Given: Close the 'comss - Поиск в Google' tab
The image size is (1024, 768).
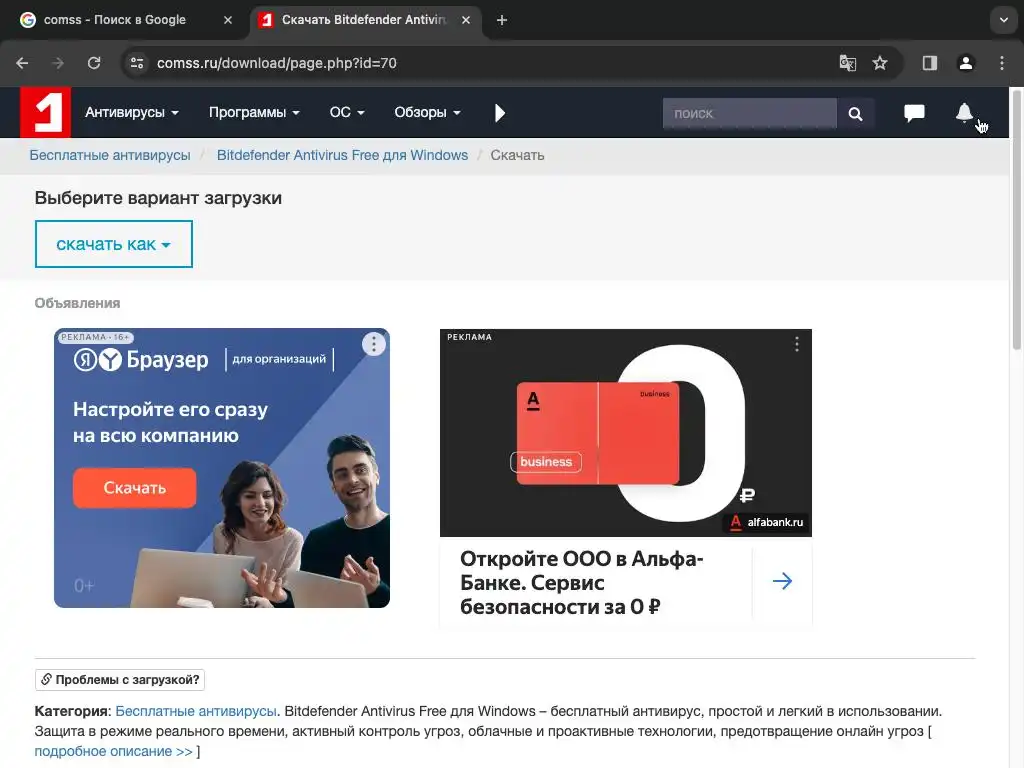Looking at the screenshot, I should pyautogui.click(x=228, y=20).
